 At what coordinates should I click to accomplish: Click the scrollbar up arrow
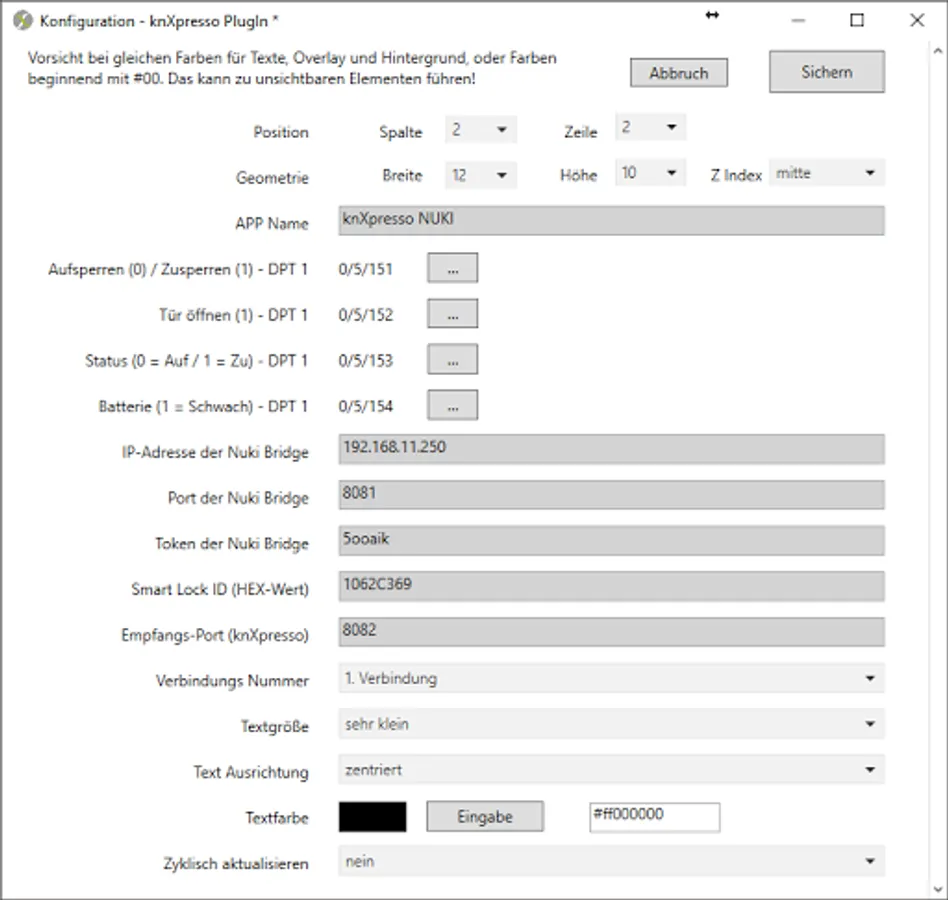[x=938, y=51]
